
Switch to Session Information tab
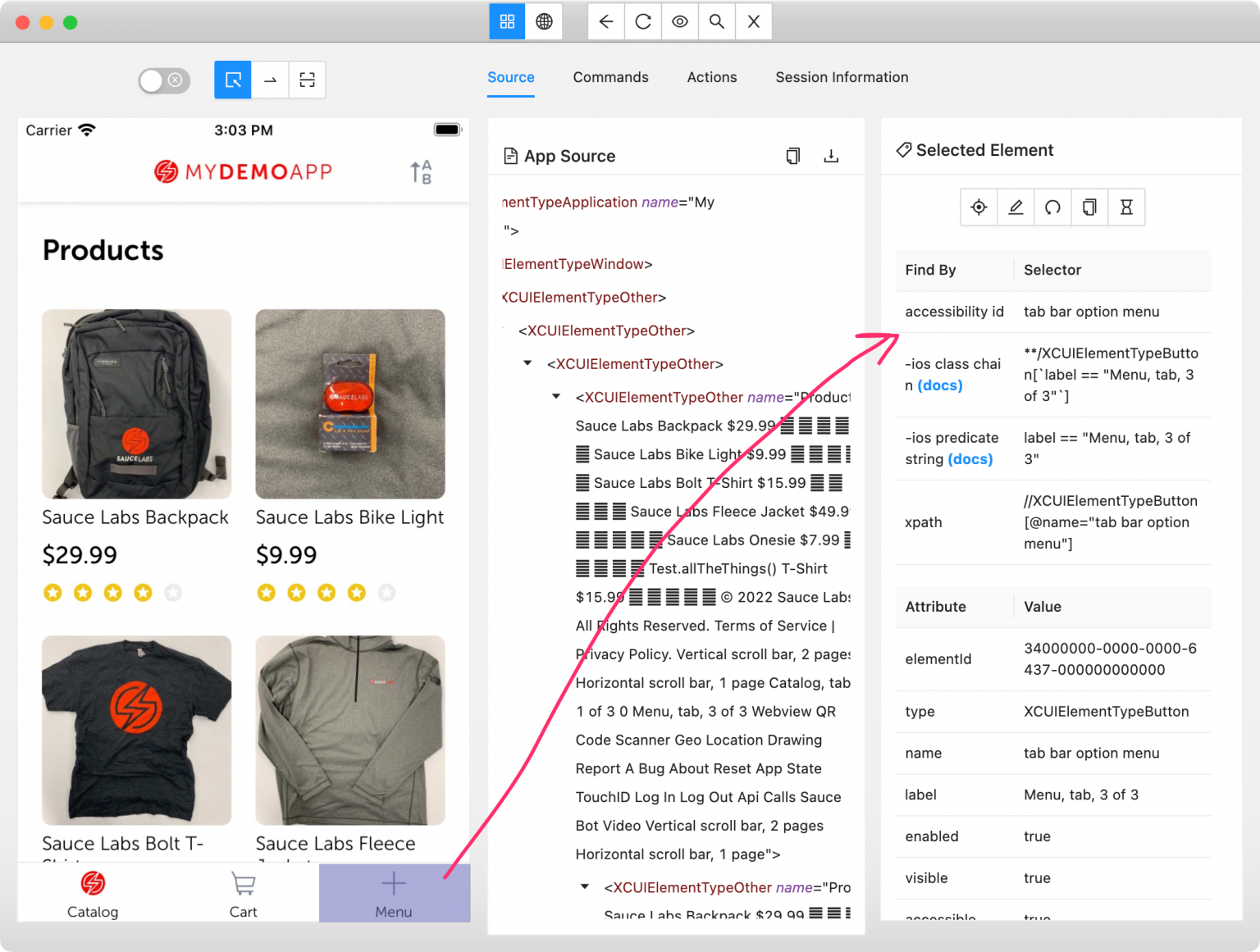(842, 77)
